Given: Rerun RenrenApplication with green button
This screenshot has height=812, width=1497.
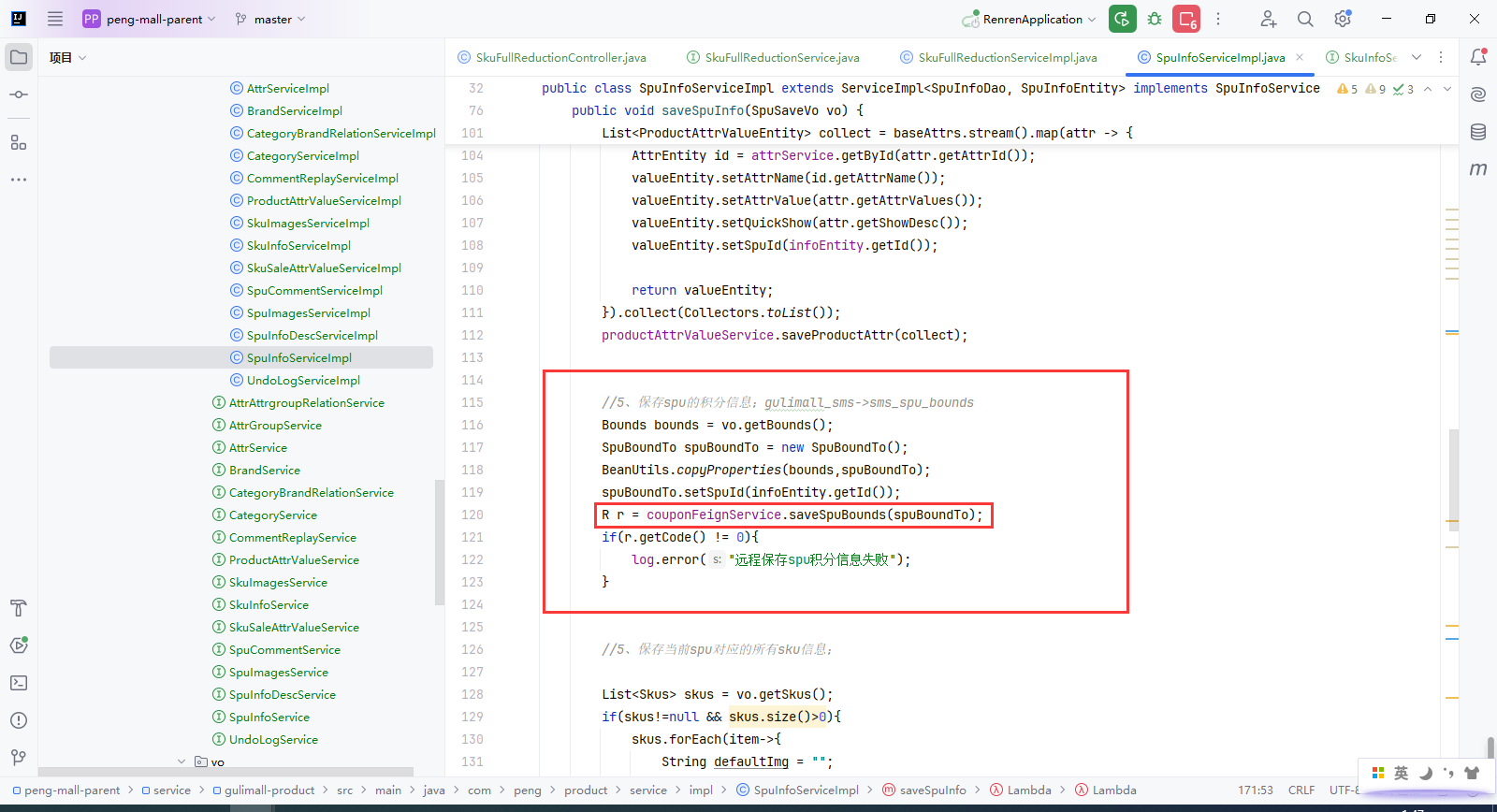Looking at the screenshot, I should [1123, 19].
